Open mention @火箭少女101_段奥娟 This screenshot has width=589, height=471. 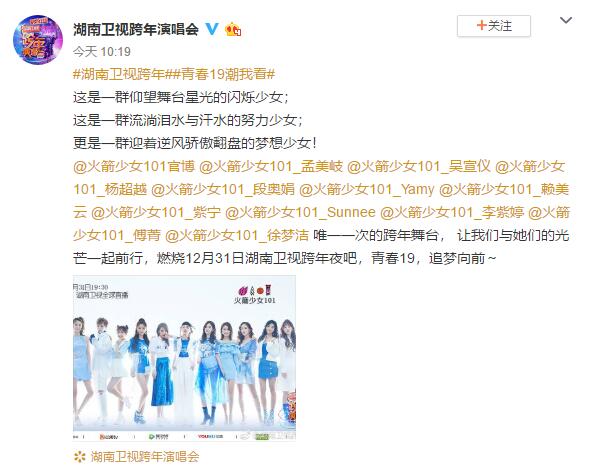223,189
